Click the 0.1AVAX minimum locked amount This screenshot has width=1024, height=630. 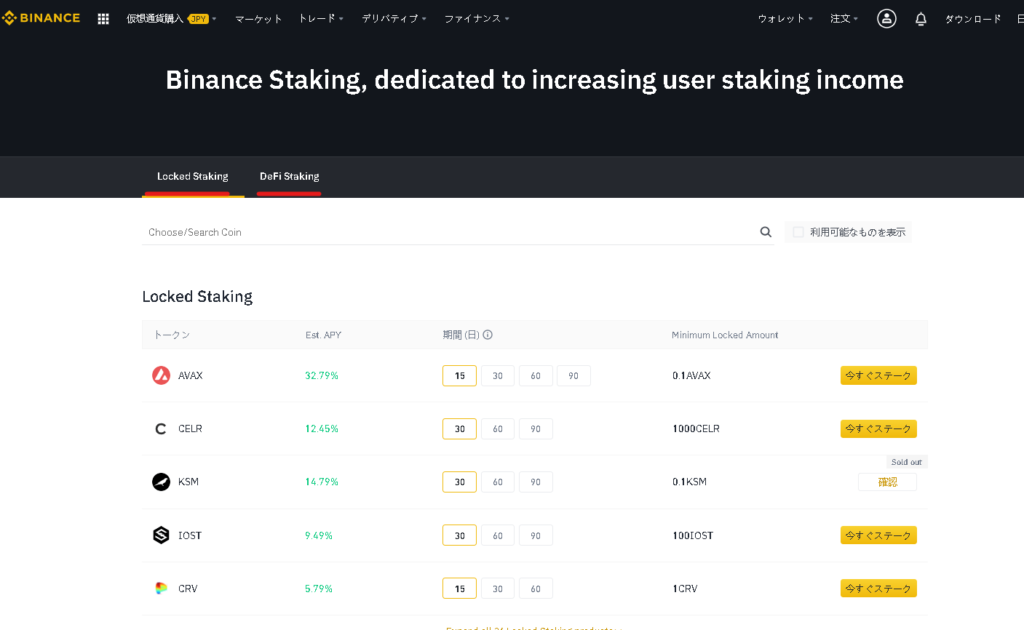pyautogui.click(x=692, y=375)
